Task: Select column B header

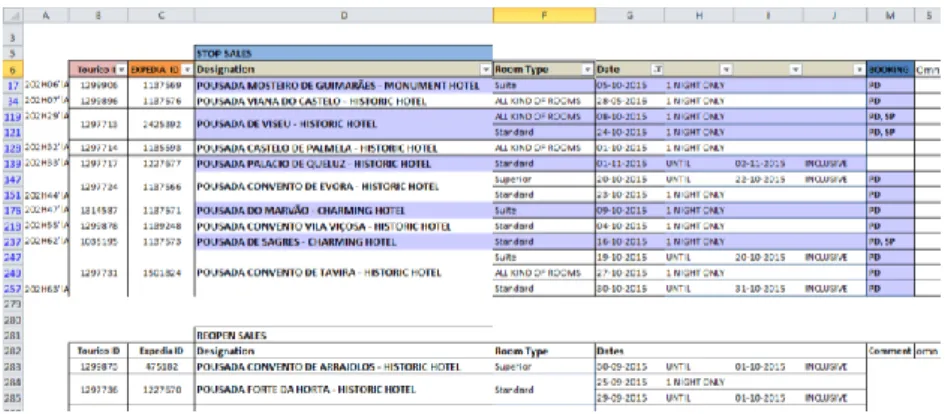Action: pyautogui.click(x=98, y=16)
